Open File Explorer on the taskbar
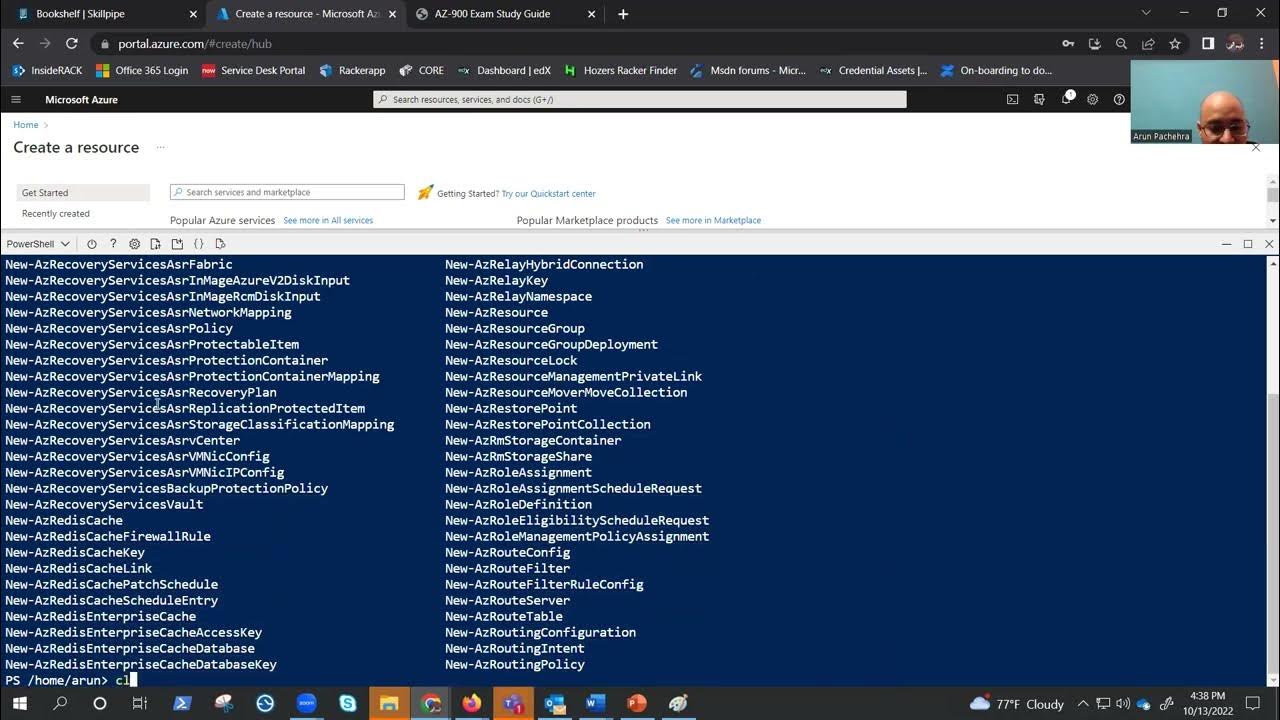This screenshot has width=1280, height=720. point(389,704)
